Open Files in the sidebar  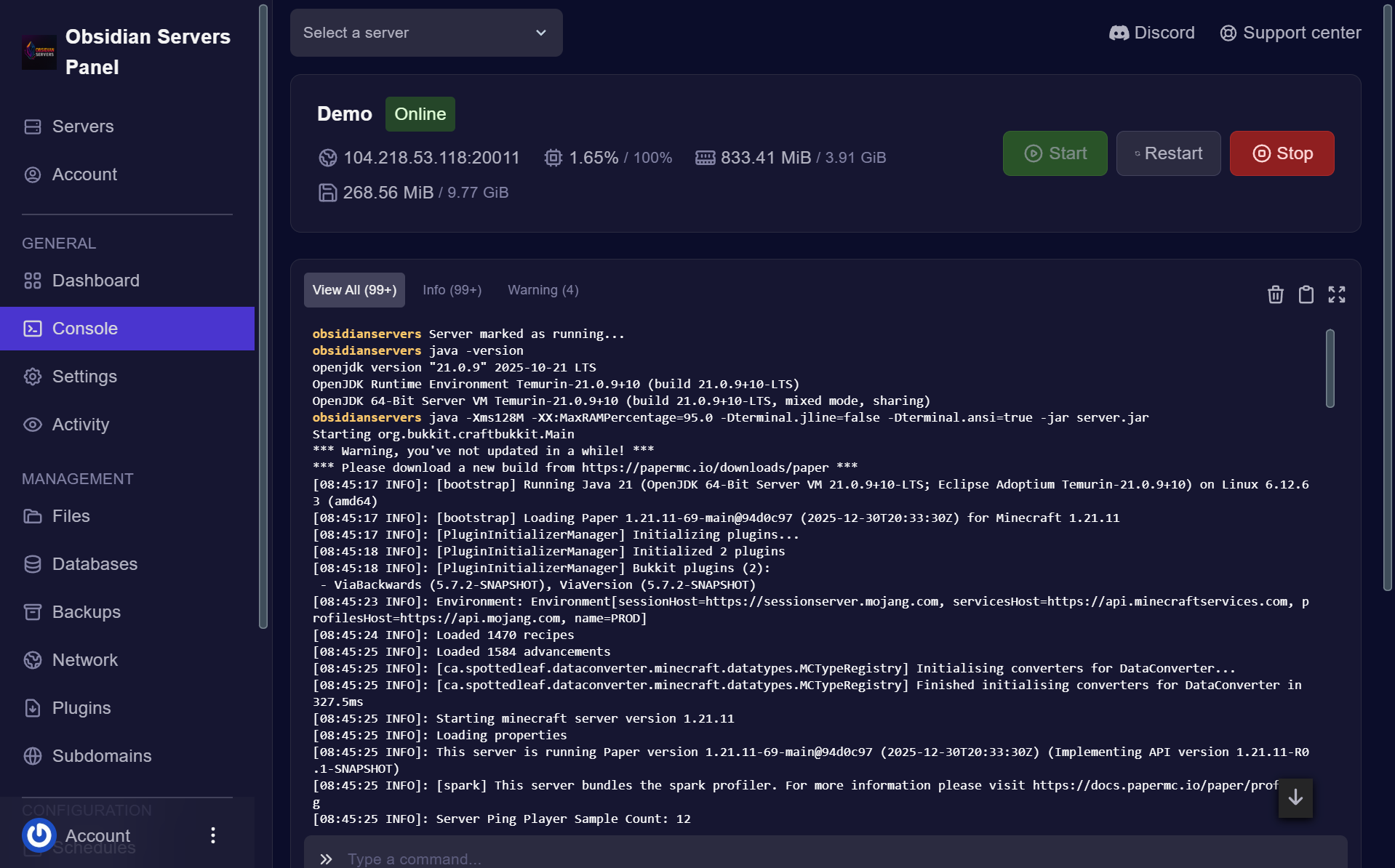[71, 516]
